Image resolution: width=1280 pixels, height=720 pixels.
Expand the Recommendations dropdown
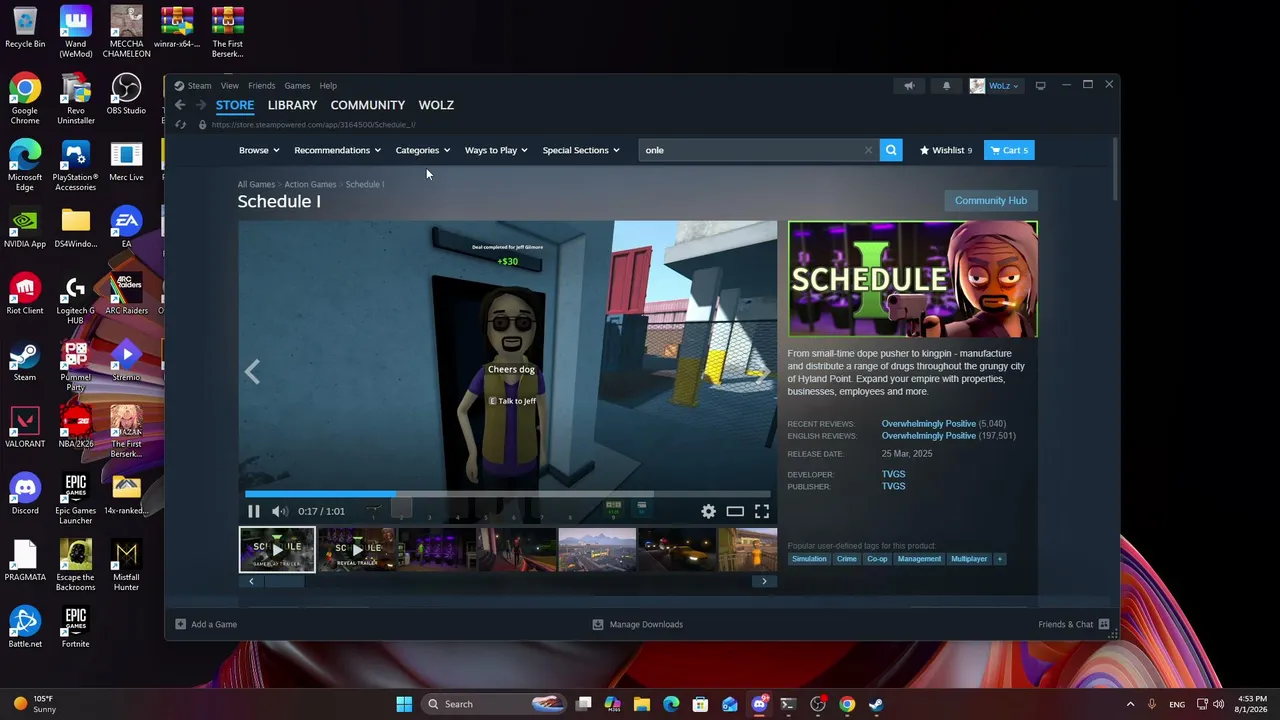click(x=337, y=150)
